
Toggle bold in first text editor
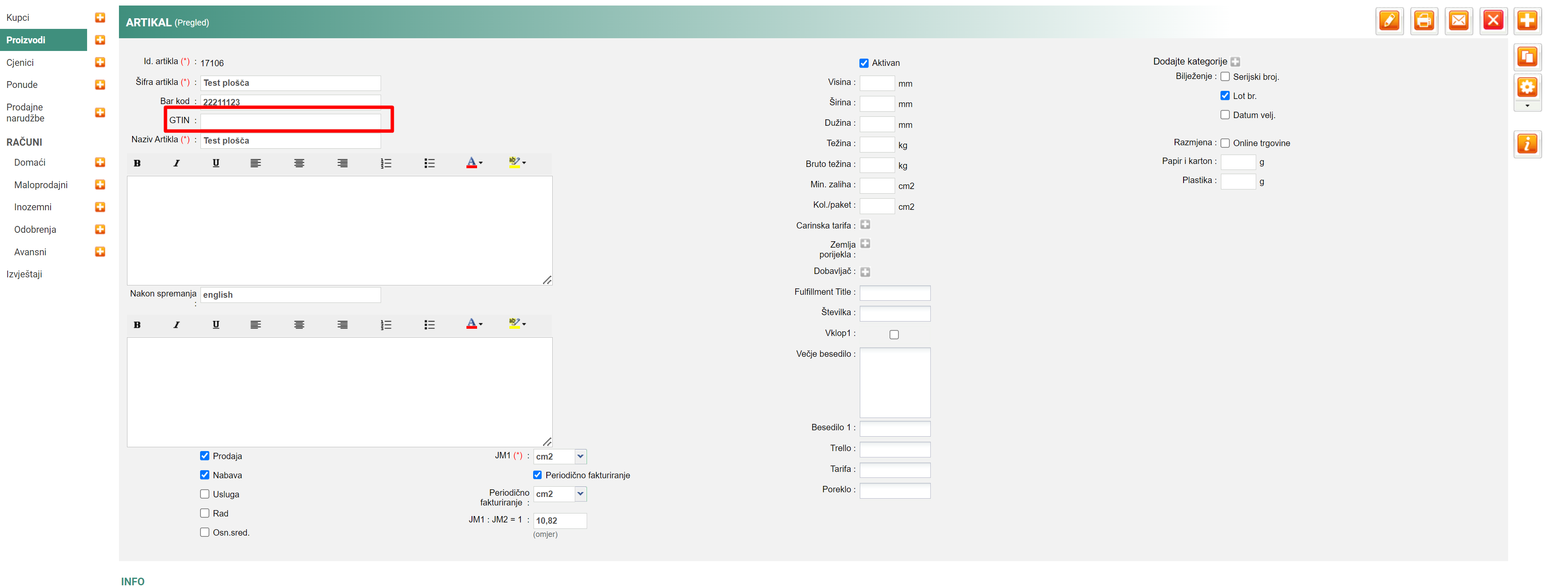[137, 163]
